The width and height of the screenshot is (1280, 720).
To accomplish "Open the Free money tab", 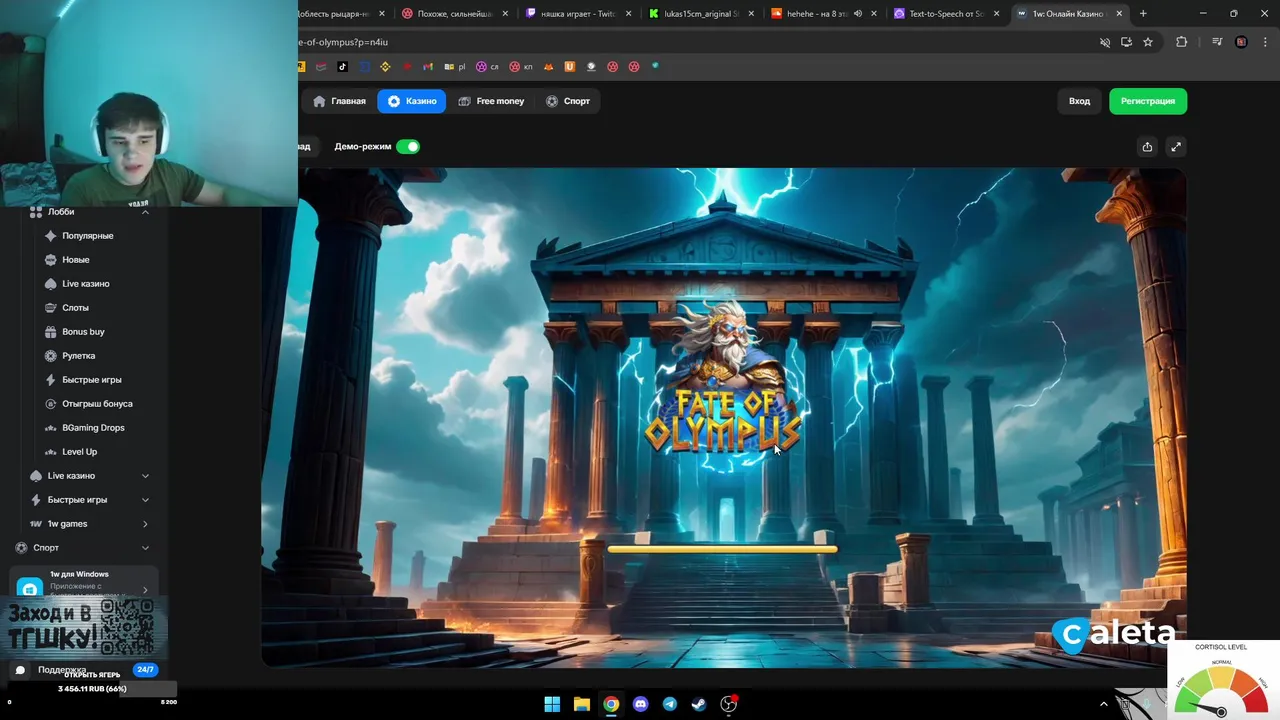I will coord(491,101).
